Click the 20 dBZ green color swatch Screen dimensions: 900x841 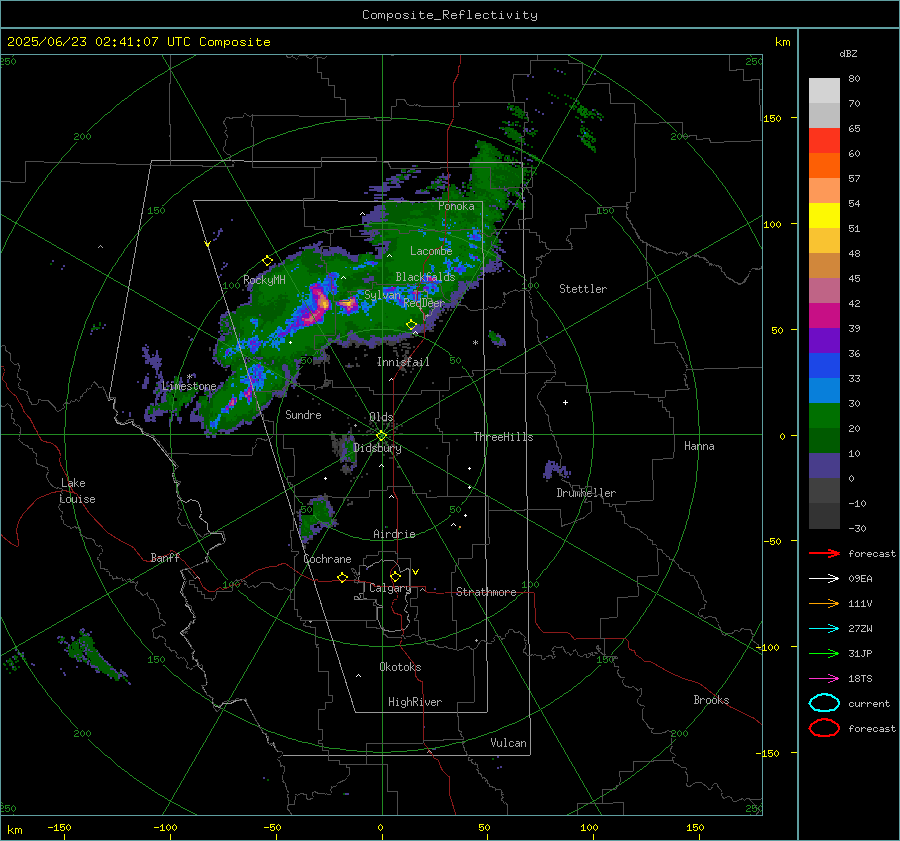coord(824,415)
